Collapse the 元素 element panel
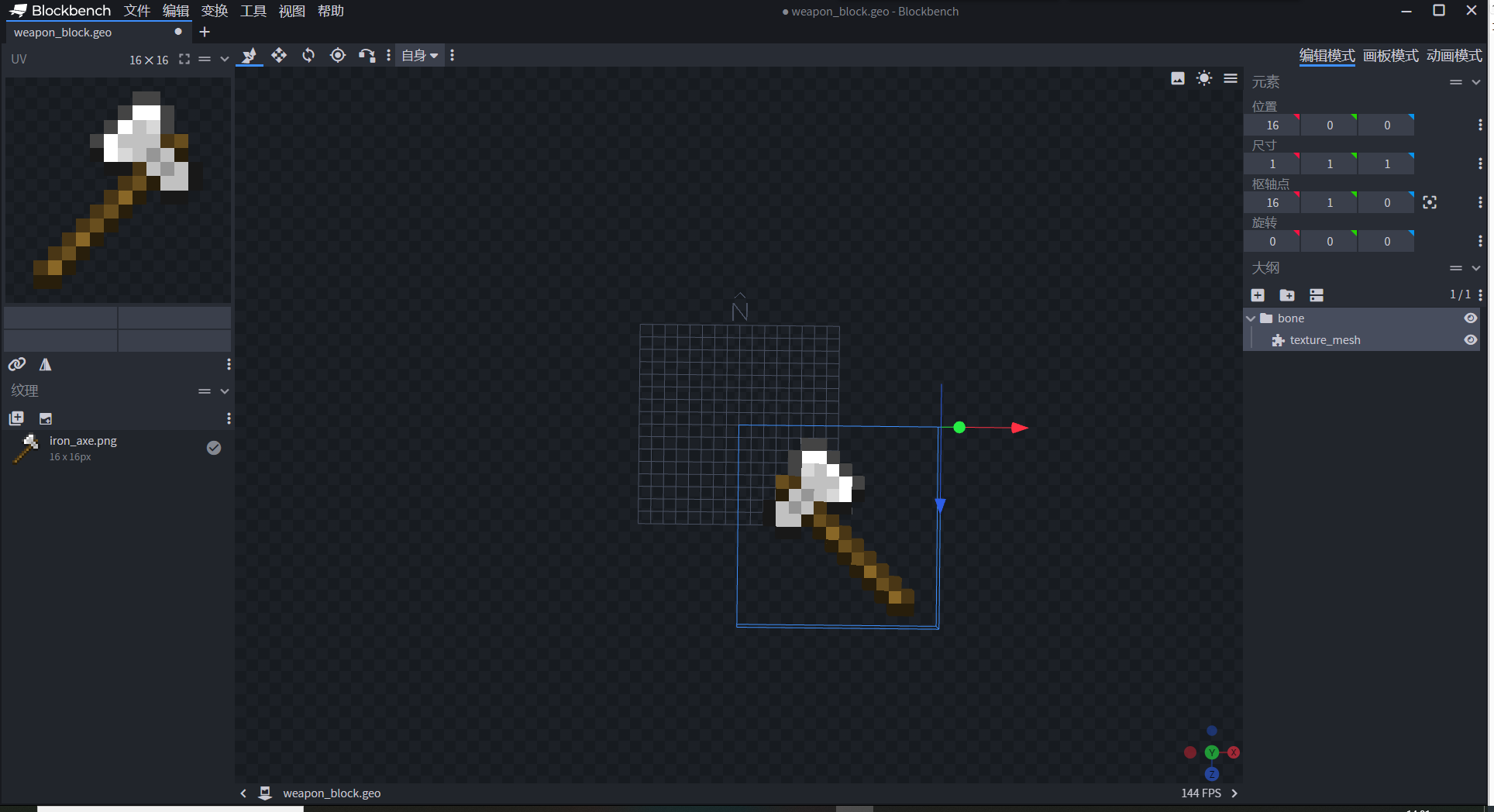This screenshot has height=812, width=1494. point(1476,82)
